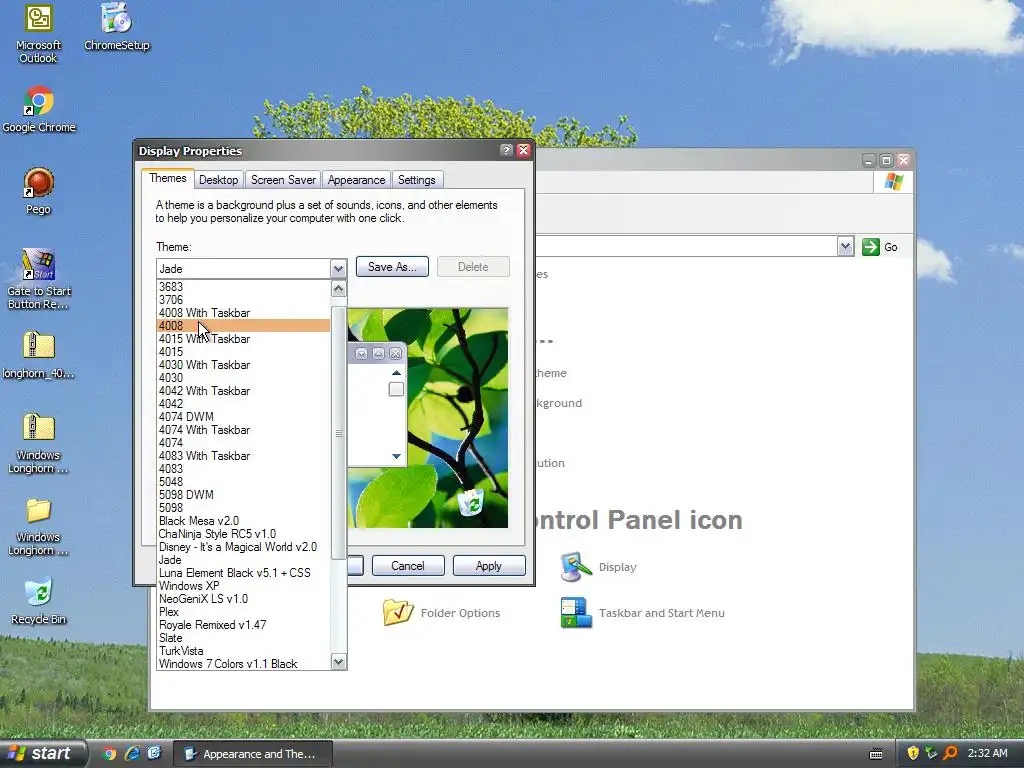
Task: Open ChromeSetup desktop icon
Action: [116, 27]
